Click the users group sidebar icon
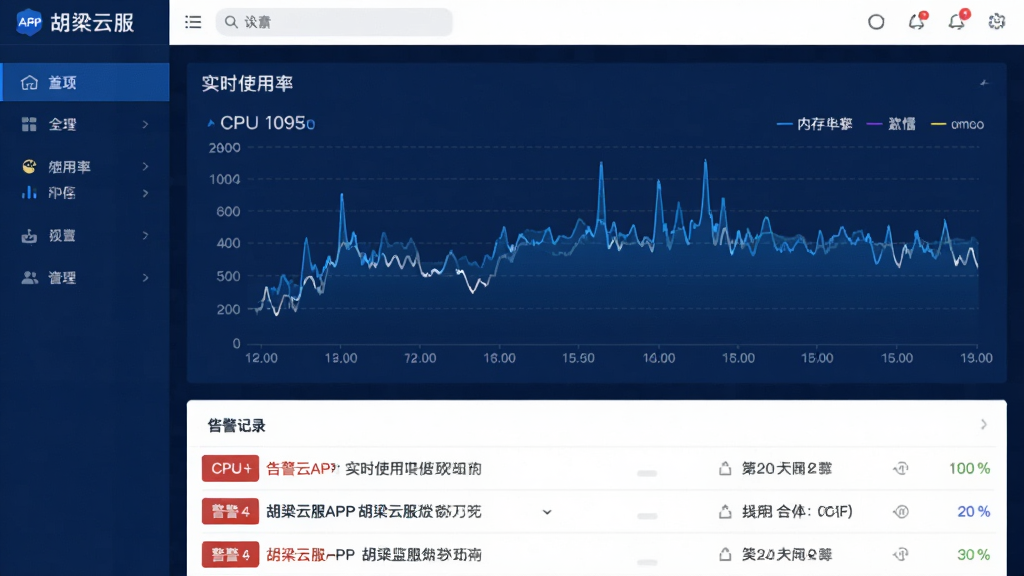The image size is (1024, 576). point(29,278)
